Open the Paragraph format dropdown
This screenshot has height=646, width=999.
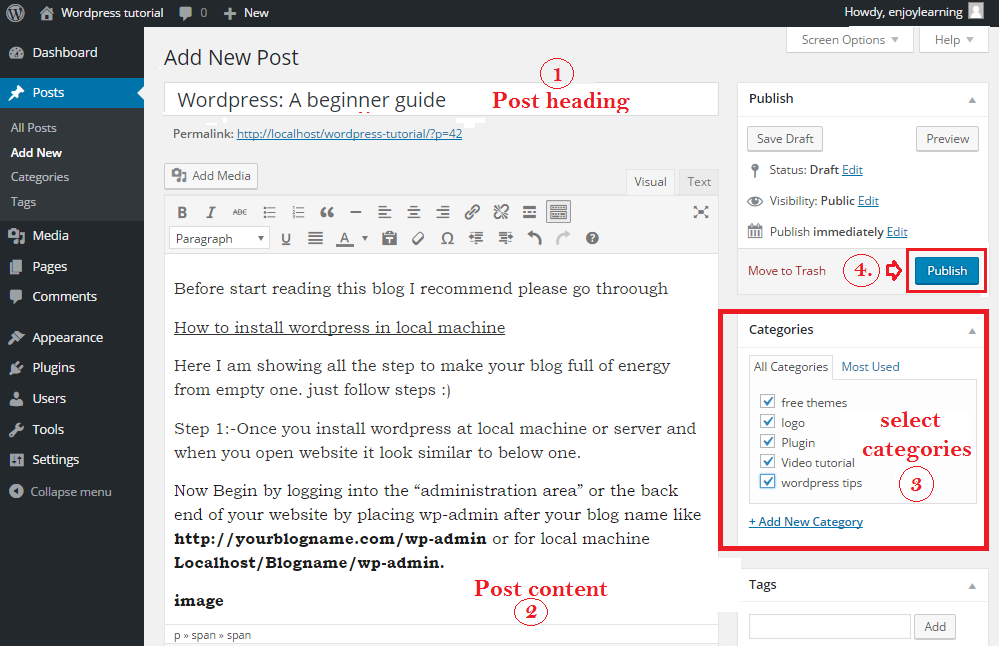(x=219, y=238)
